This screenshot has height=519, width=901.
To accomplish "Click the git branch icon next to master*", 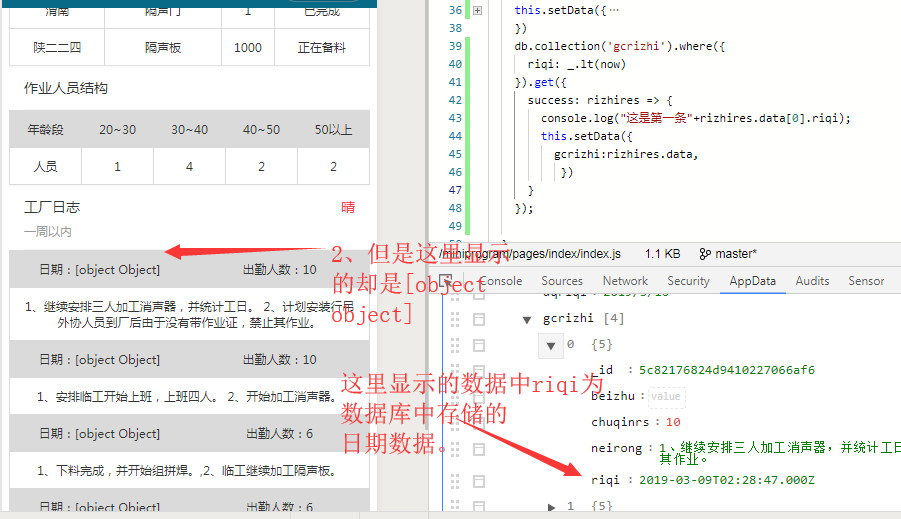I will (705, 253).
